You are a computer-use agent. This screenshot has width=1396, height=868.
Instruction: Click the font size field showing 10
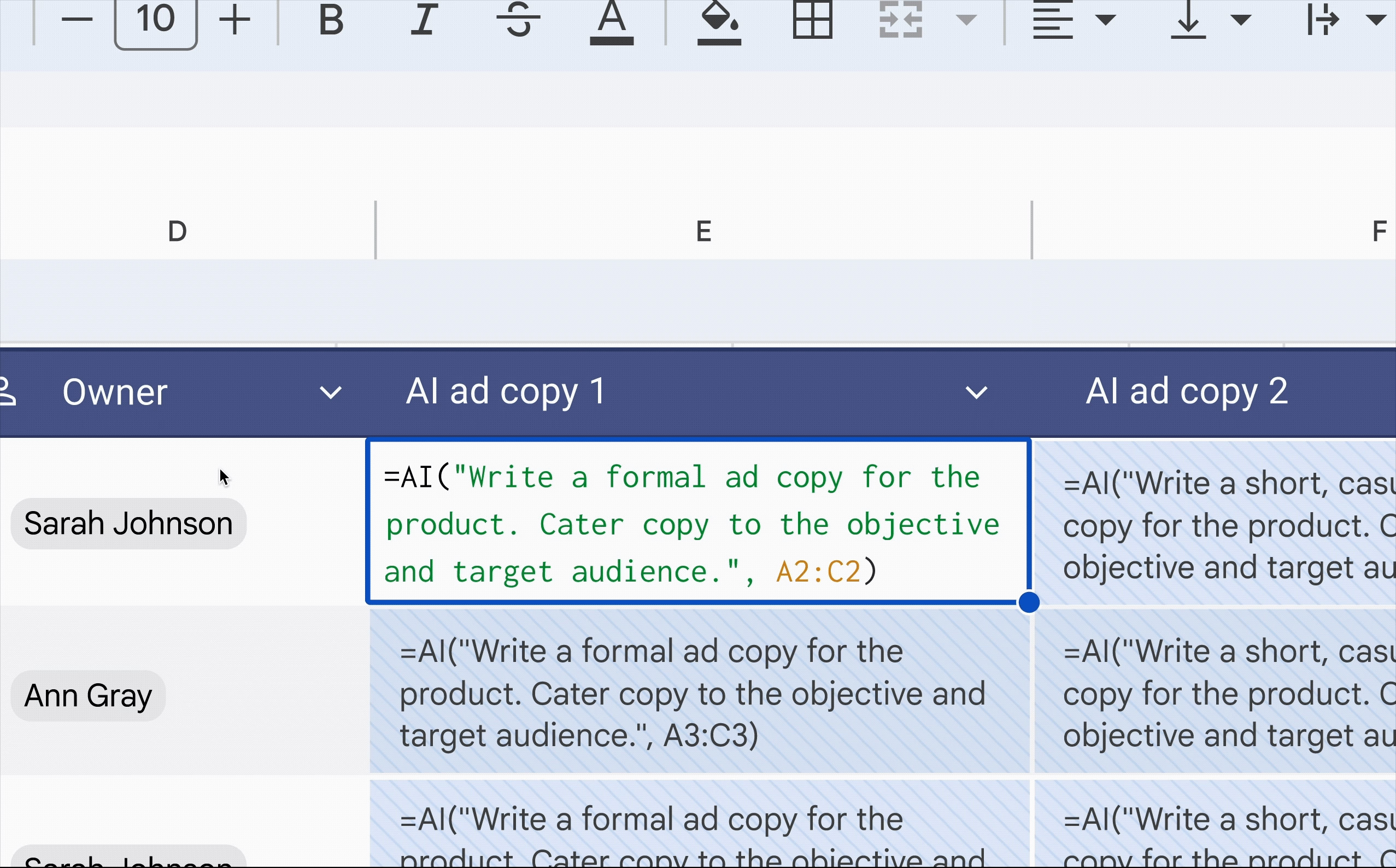tap(156, 20)
